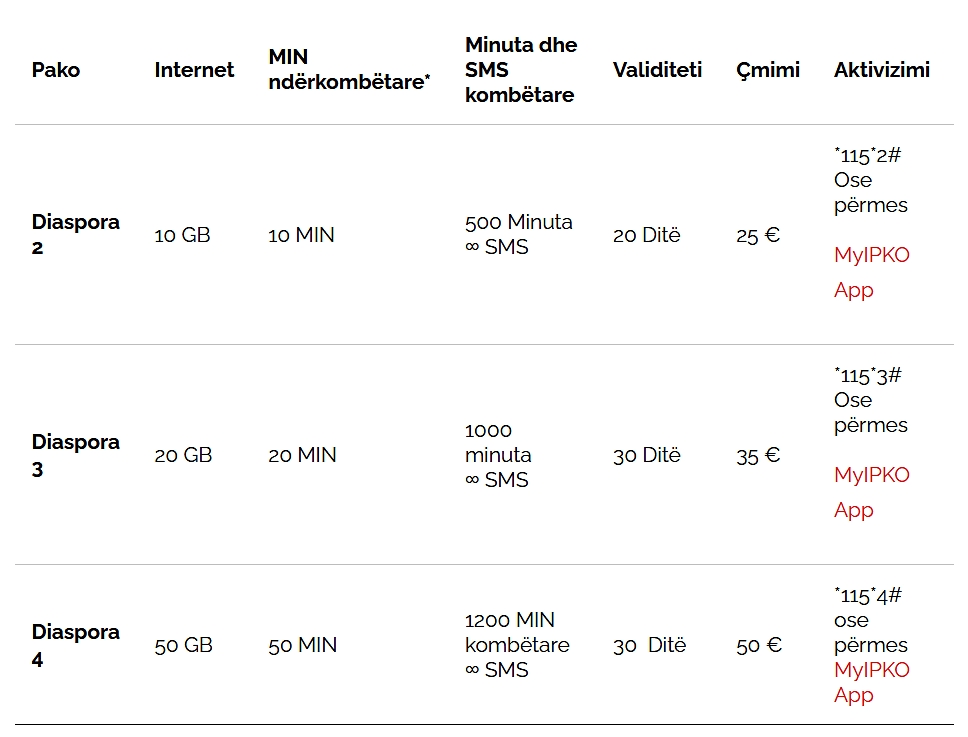Click the 25 € price cell
This screenshot has width=968, height=737.
(x=758, y=235)
